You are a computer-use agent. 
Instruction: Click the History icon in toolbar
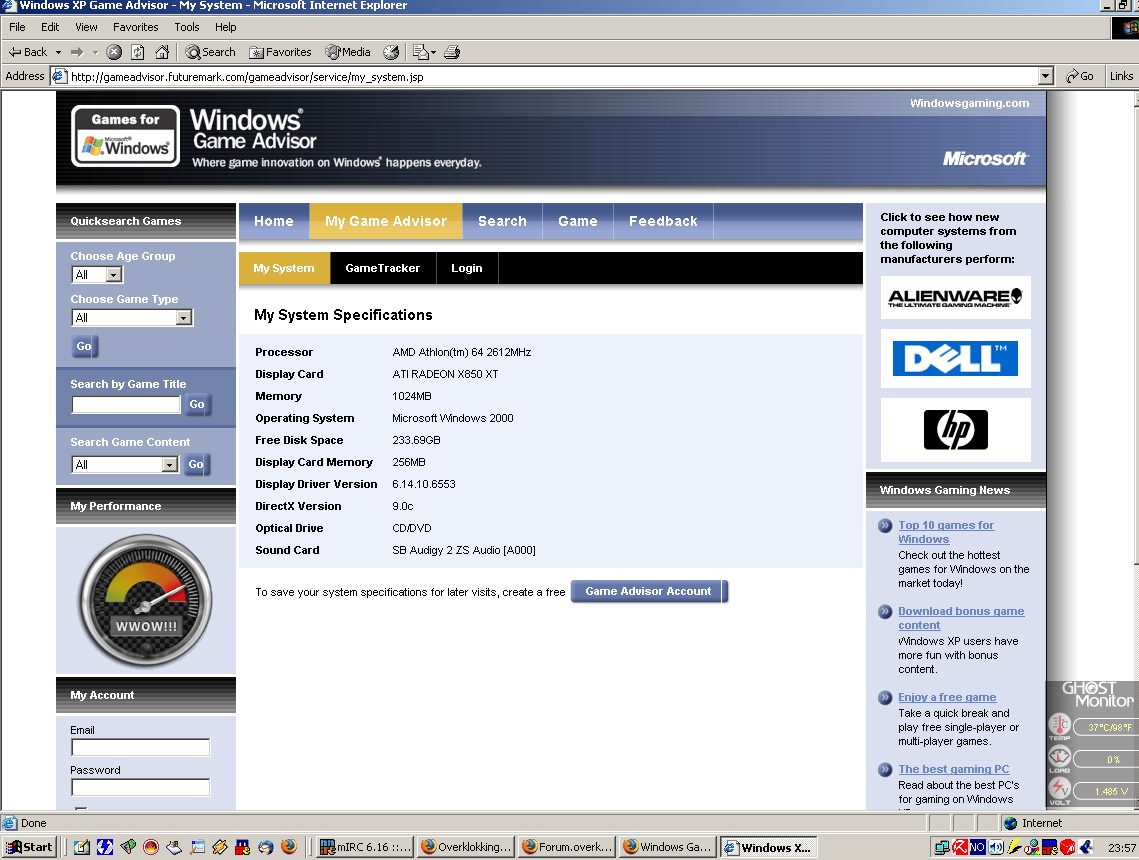click(x=391, y=52)
